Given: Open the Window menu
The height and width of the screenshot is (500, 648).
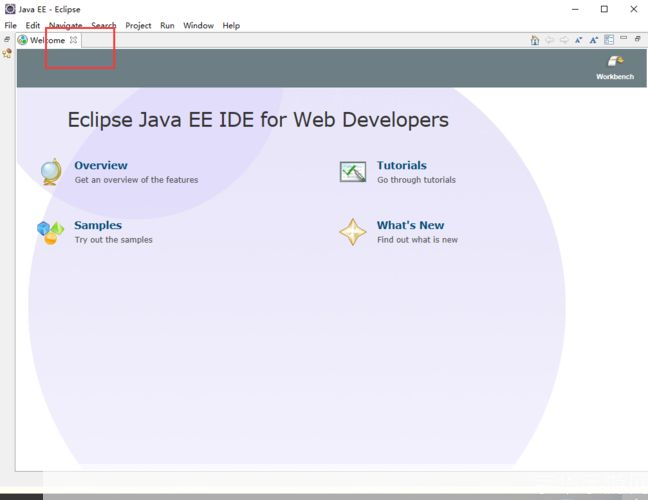Looking at the screenshot, I should [x=198, y=26].
